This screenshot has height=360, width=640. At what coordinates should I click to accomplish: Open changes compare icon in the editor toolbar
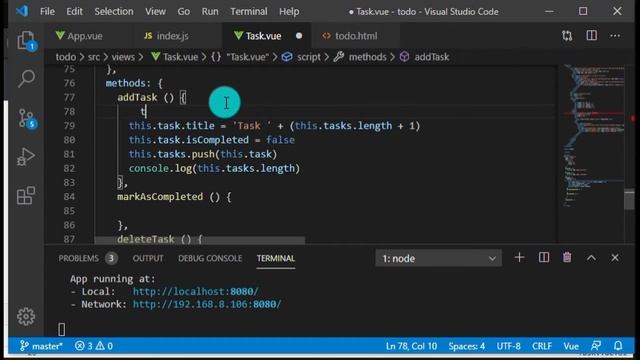(567, 36)
